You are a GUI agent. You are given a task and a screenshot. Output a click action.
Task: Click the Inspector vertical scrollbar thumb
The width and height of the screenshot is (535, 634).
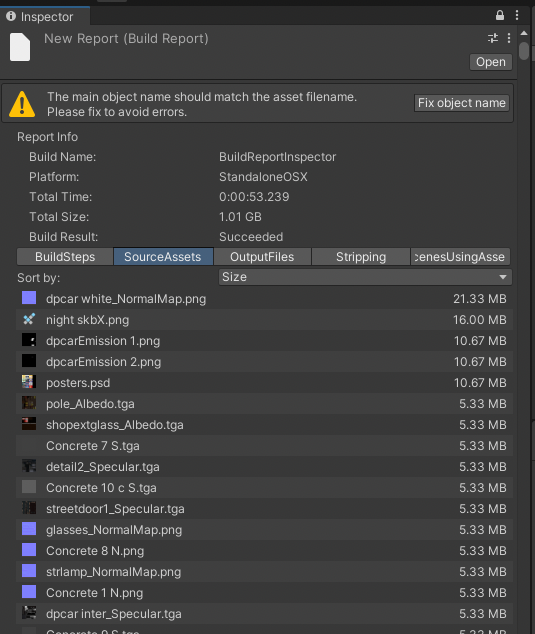[x=524, y=51]
